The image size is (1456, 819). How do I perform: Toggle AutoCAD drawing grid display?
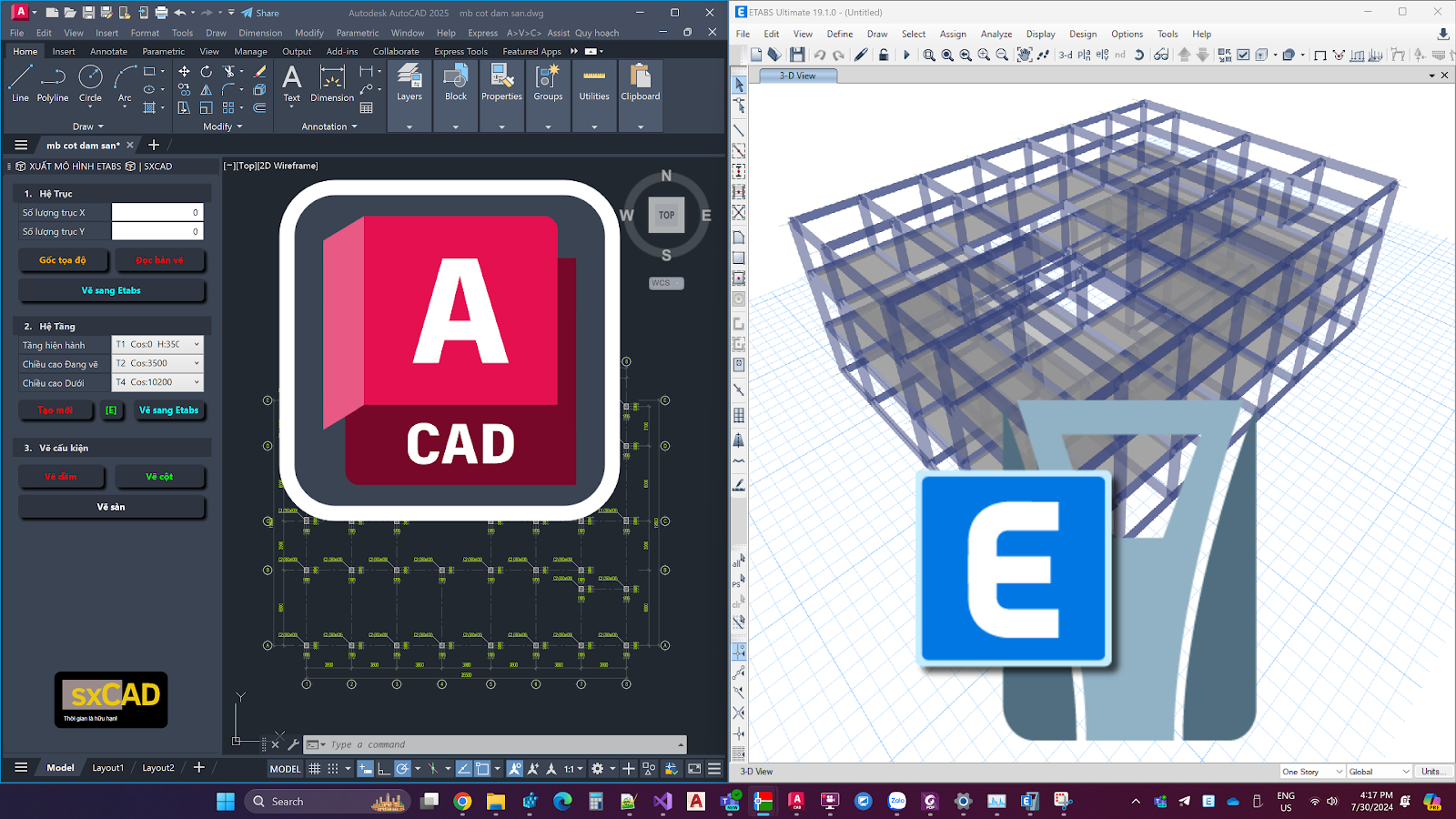(315, 768)
